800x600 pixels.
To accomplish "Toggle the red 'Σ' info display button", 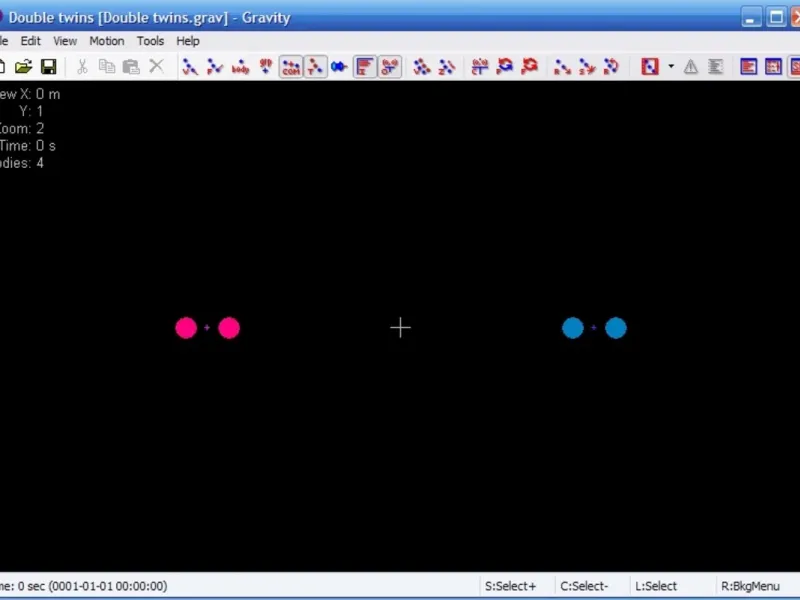I will (365, 66).
